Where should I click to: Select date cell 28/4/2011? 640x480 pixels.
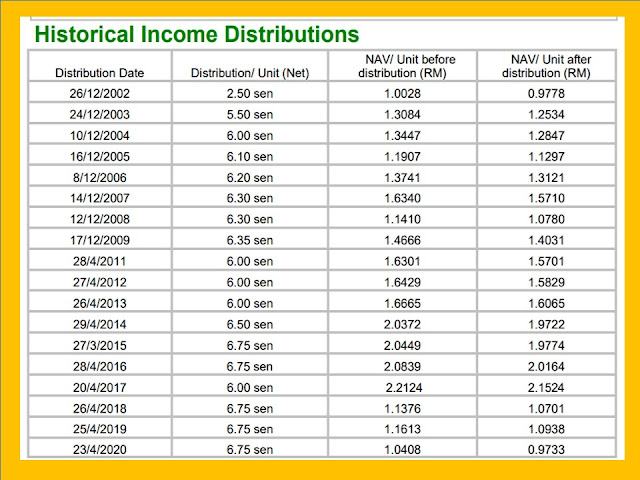100,262
